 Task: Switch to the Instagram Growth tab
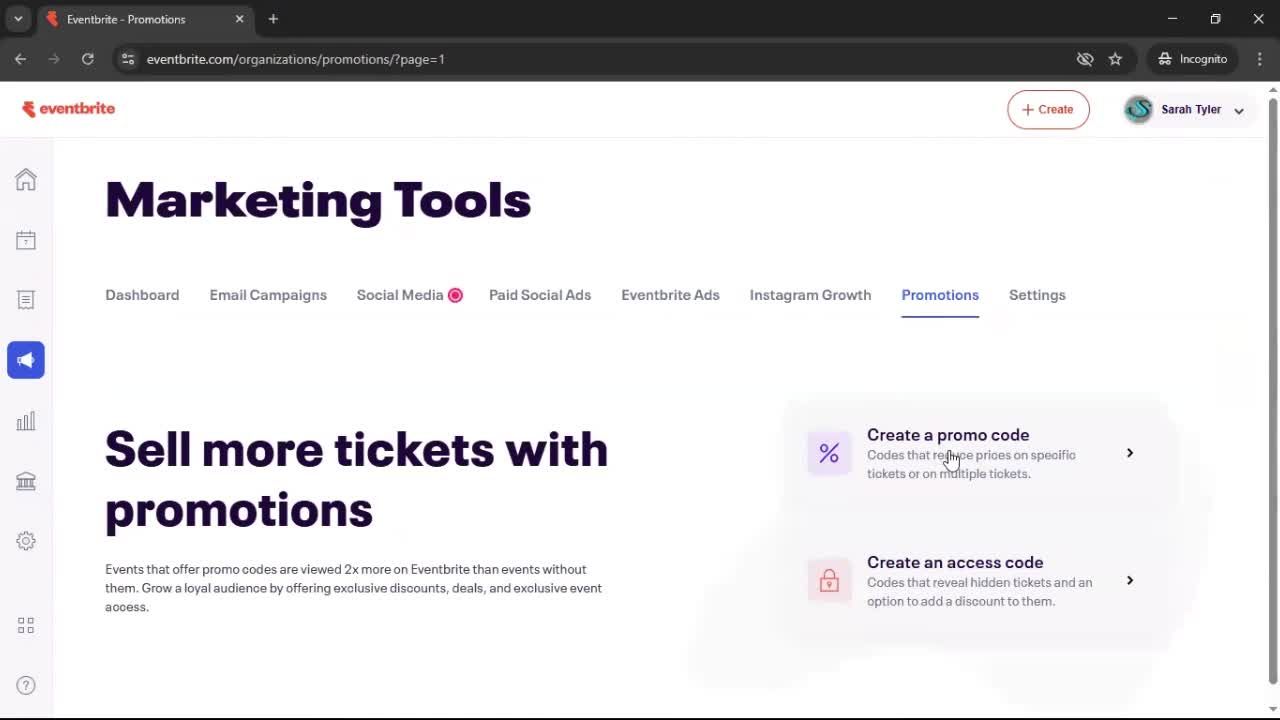point(810,295)
